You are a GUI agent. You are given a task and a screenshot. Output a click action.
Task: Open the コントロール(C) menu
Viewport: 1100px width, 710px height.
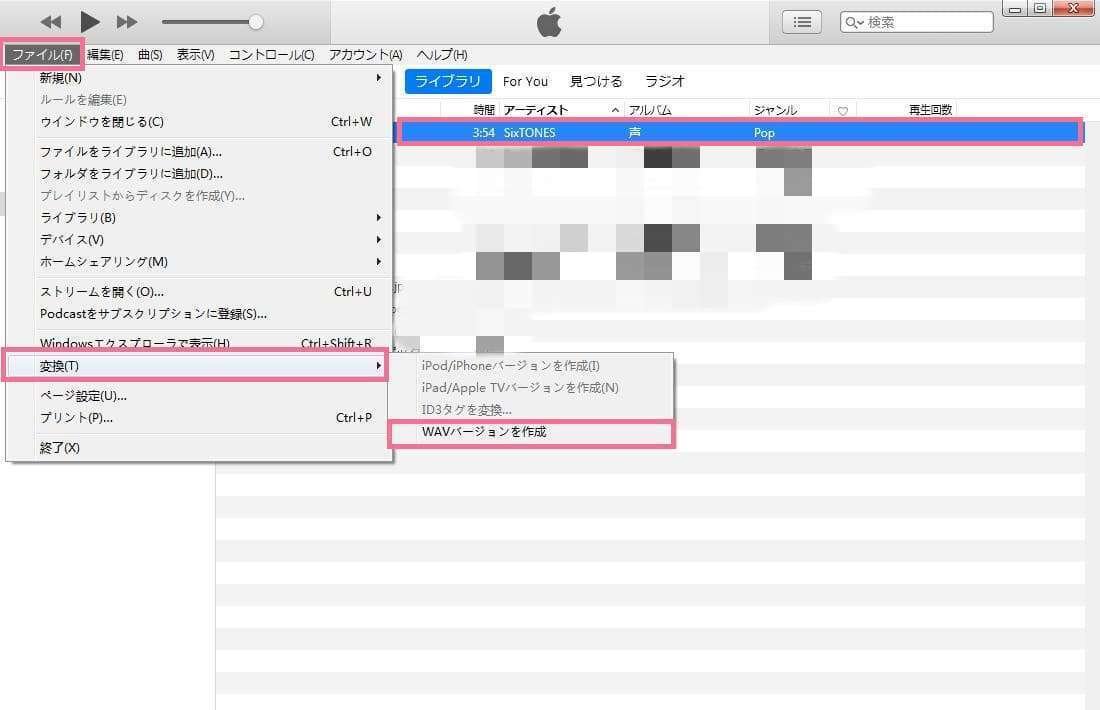[271, 55]
